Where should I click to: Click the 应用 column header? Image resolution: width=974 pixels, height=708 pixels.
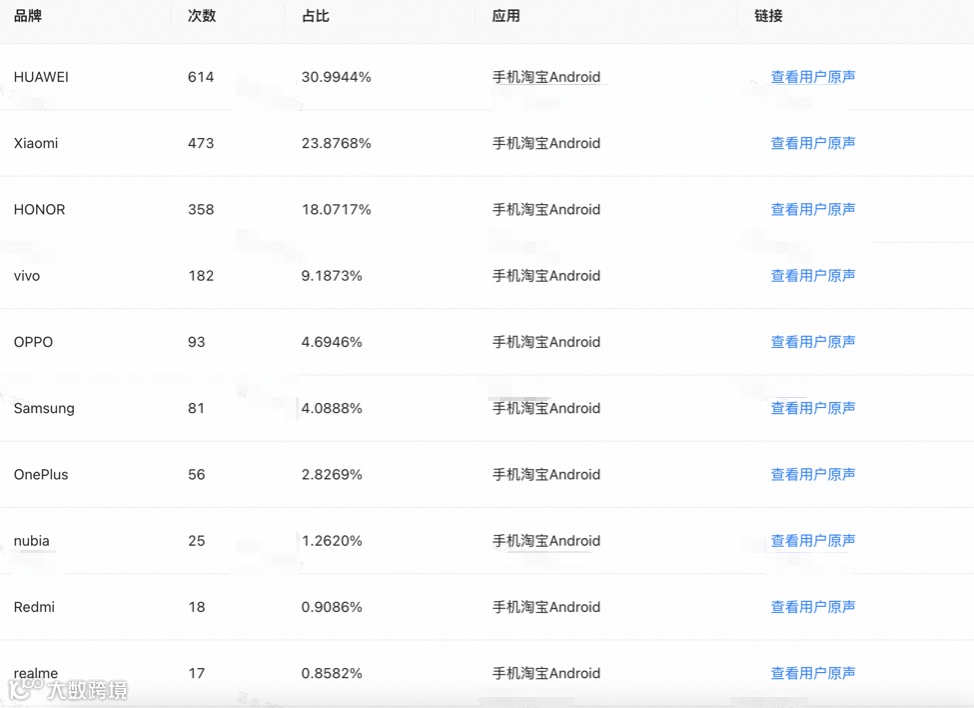(x=506, y=16)
